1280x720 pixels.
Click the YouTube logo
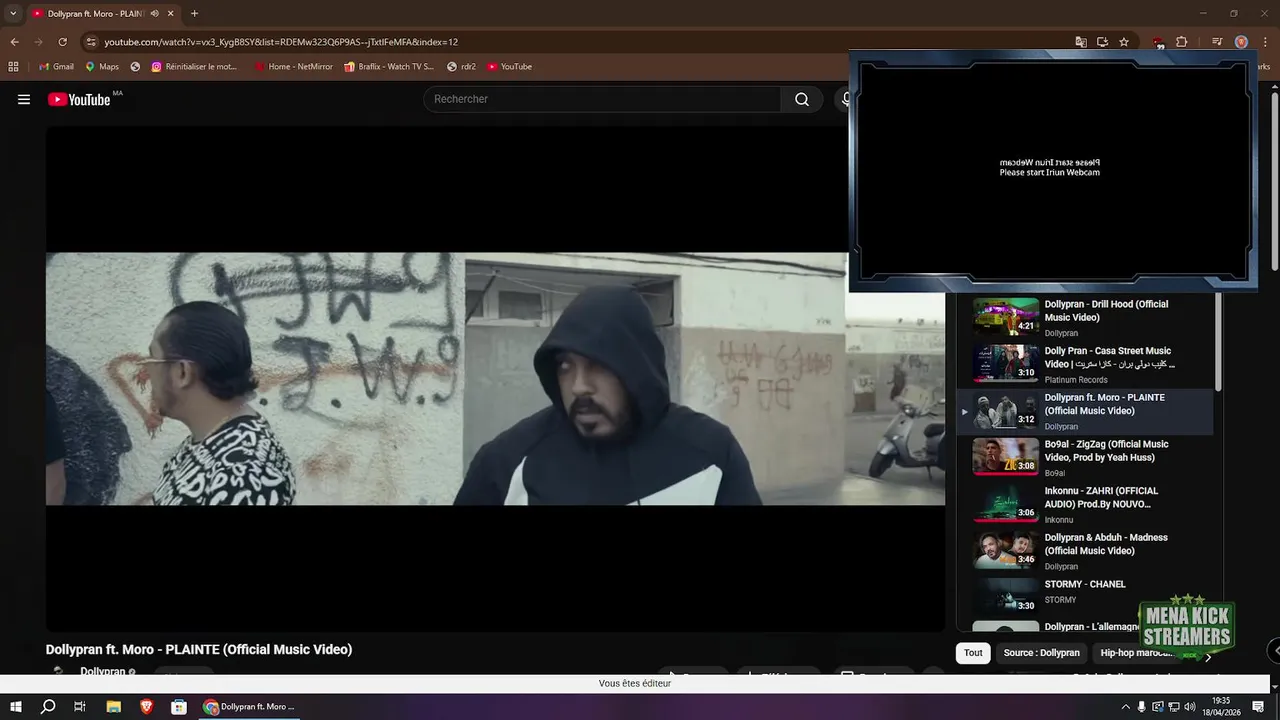click(x=79, y=99)
